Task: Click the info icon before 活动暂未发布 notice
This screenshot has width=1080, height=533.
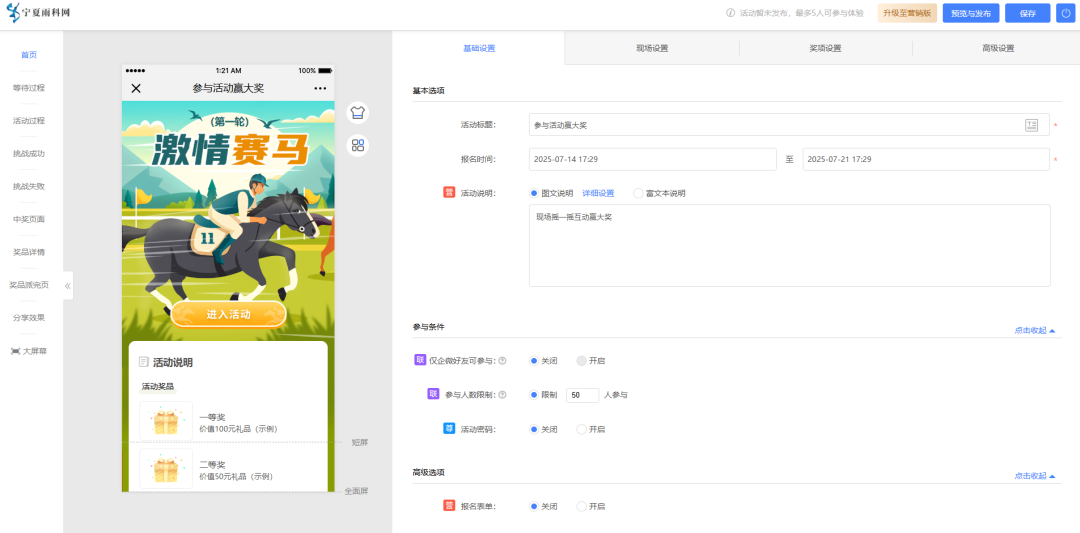Action: click(x=730, y=13)
